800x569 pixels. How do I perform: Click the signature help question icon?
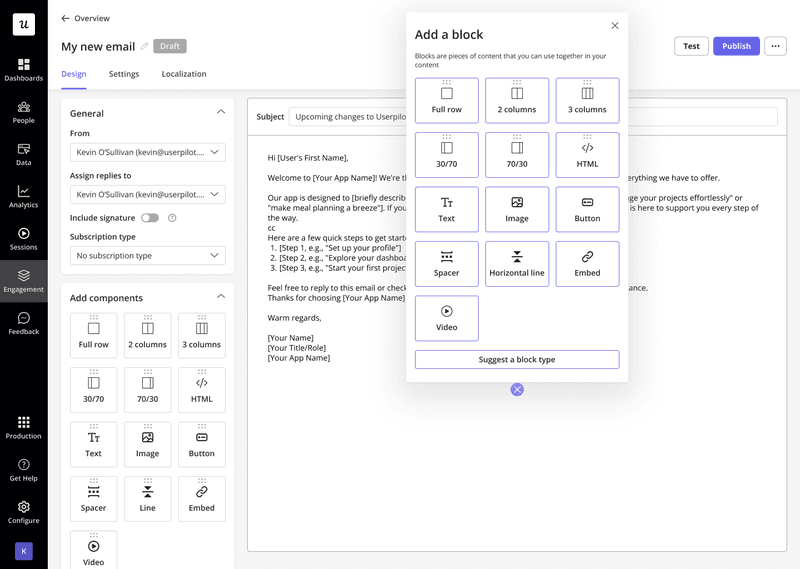(172, 218)
